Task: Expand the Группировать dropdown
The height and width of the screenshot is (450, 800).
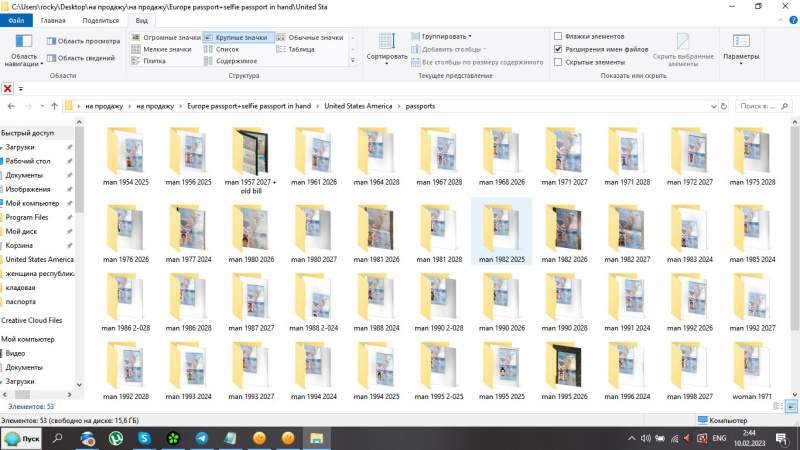Action: (x=446, y=36)
